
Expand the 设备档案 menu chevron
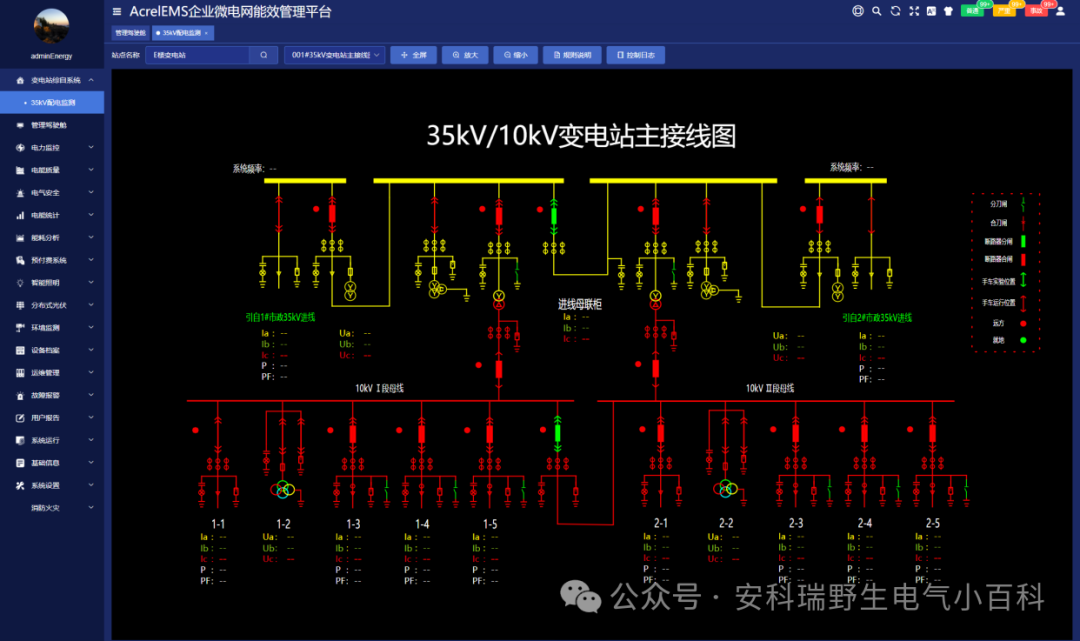point(91,350)
